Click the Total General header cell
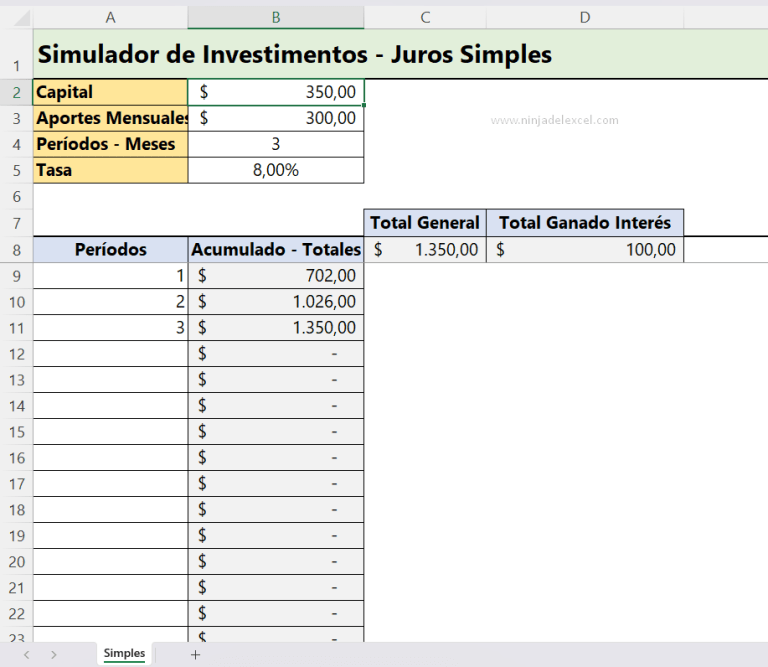768x667 pixels. pyautogui.click(x=425, y=223)
